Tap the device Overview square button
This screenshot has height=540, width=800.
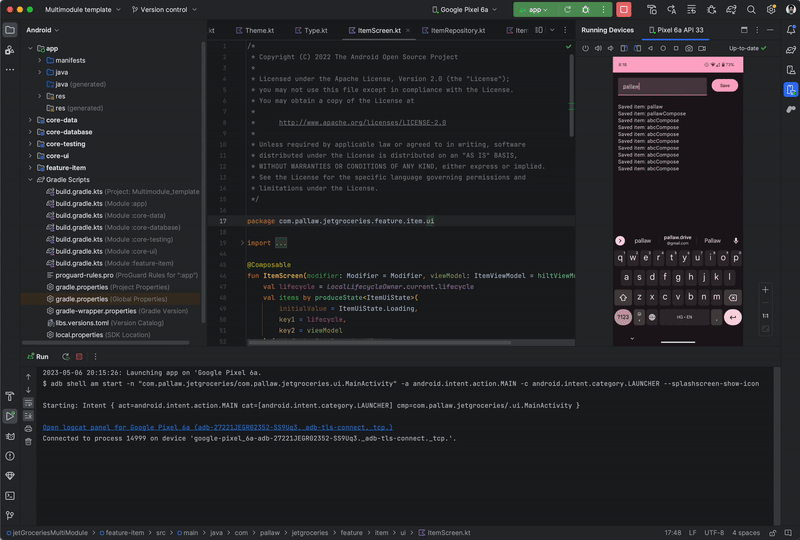click(676, 48)
